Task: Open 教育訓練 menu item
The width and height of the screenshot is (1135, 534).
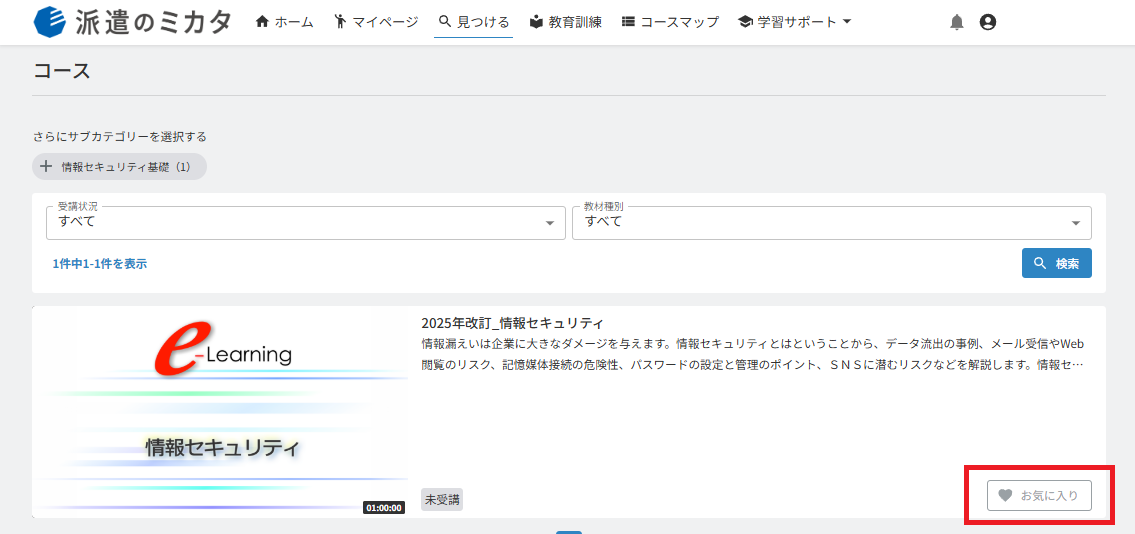Action: 565,22
